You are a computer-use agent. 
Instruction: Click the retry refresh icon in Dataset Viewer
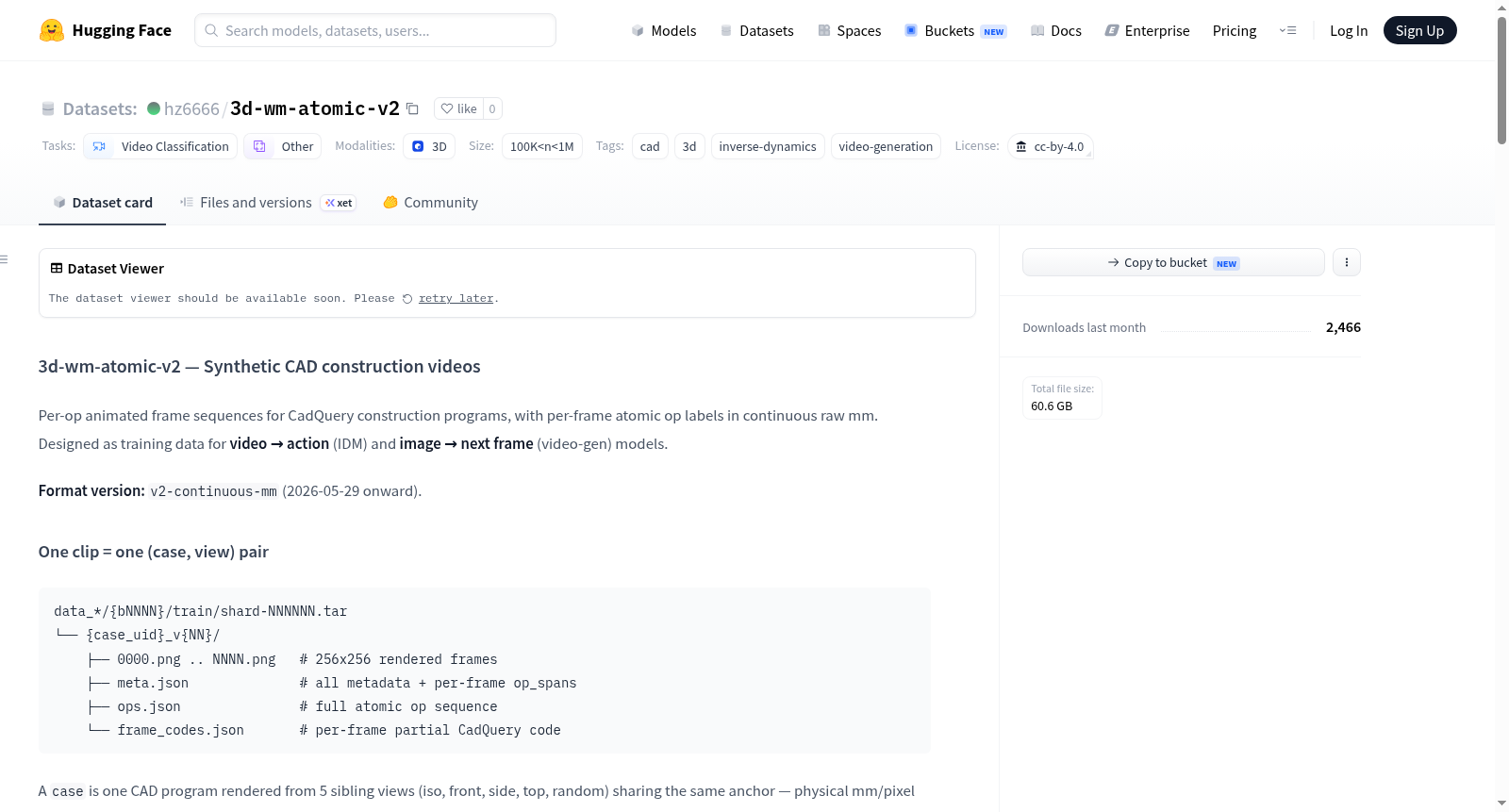pos(407,299)
